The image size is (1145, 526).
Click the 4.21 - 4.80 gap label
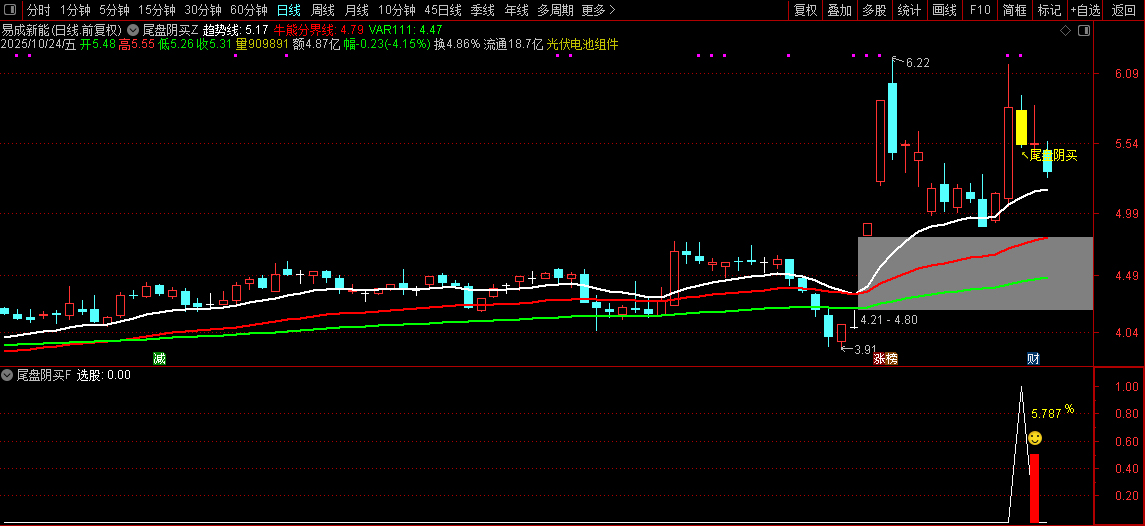click(x=889, y=319)
